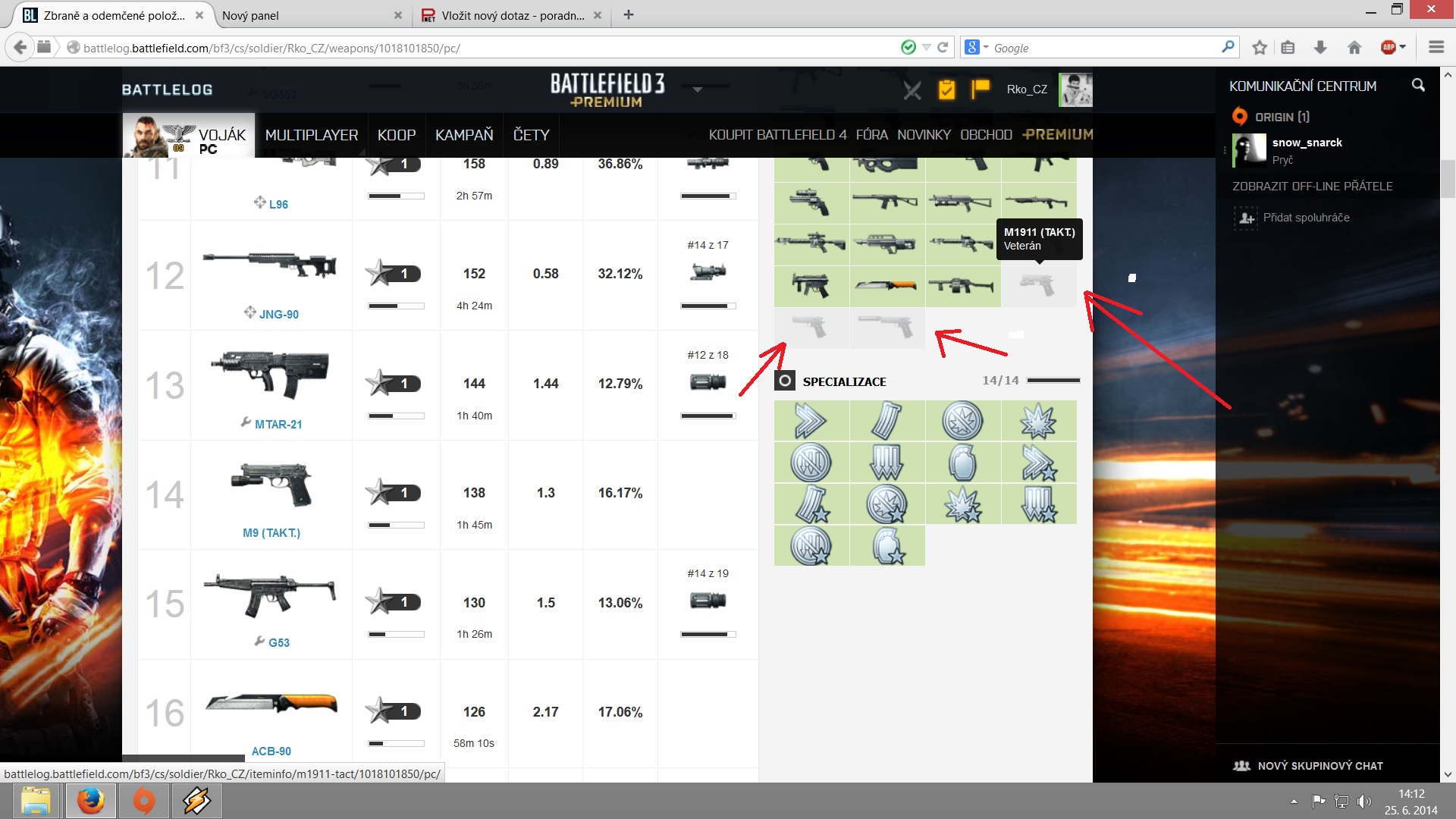Click the grenade specialization icon
Screen dimensions: 1456x819
(x=962, y=463)
